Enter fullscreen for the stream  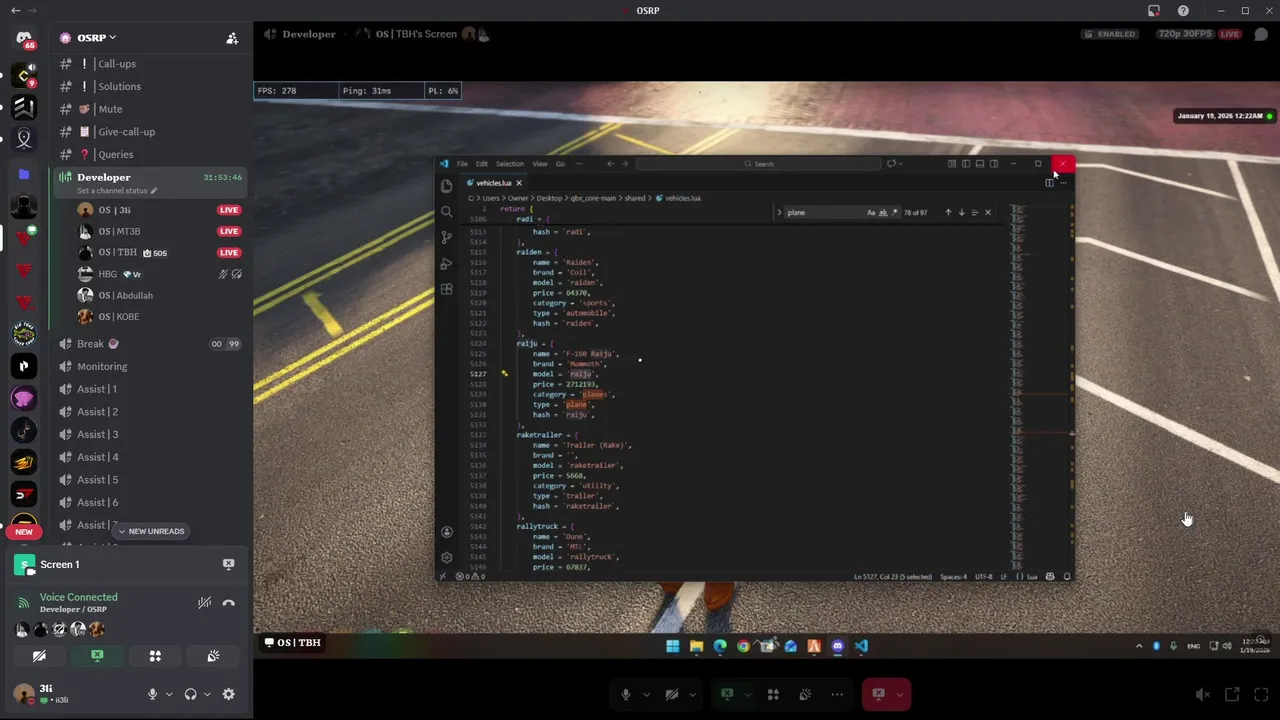point(1261,694)
